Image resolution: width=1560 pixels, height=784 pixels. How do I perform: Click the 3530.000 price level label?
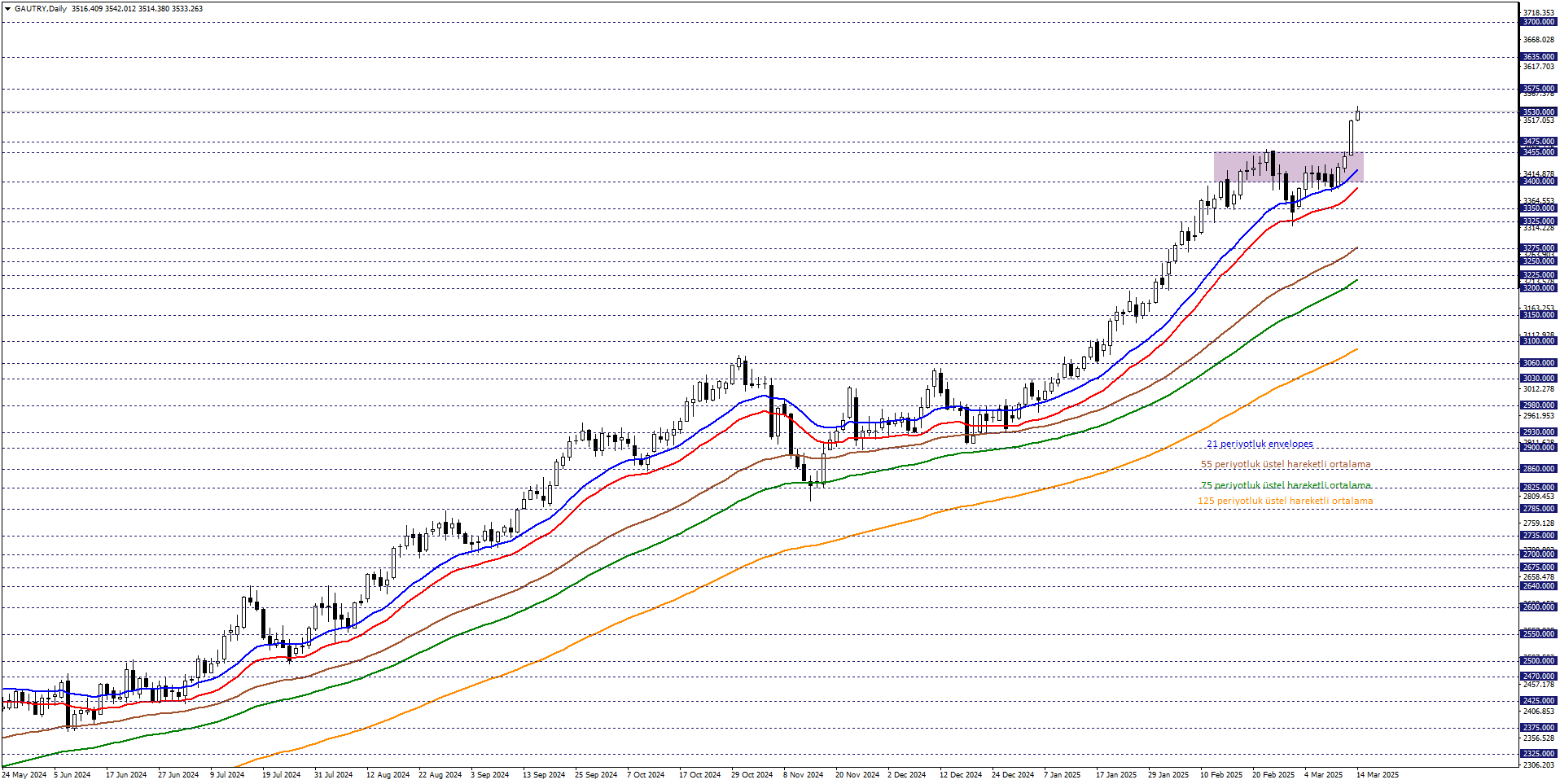1538,112
